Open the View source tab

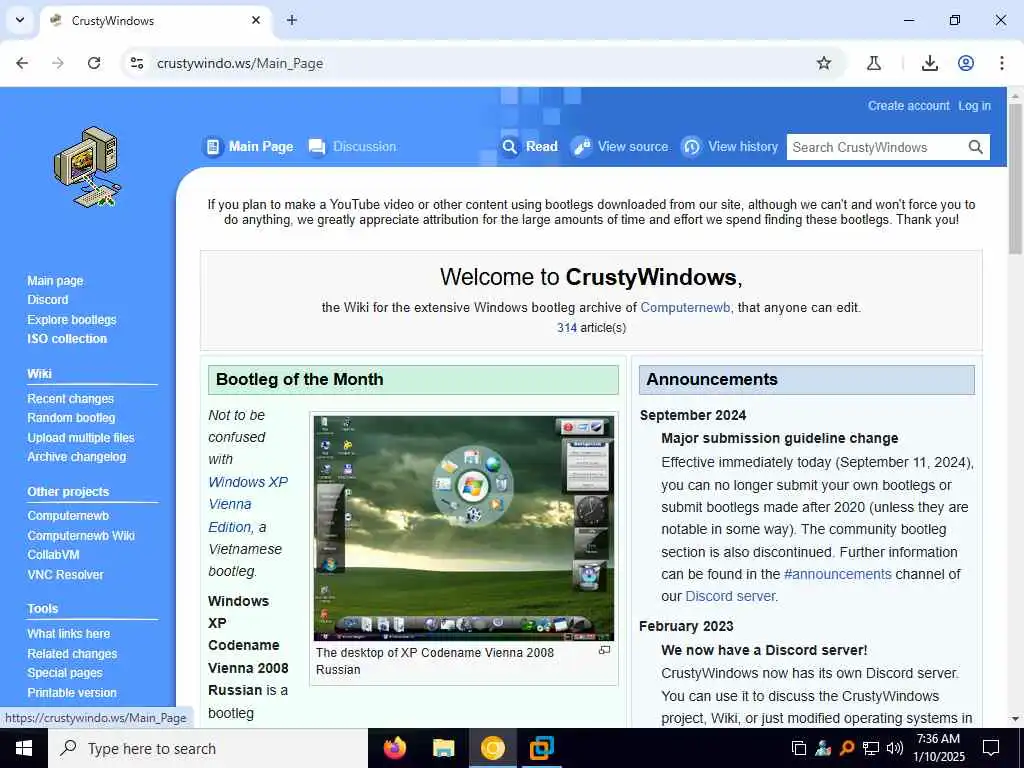(620, 147)
